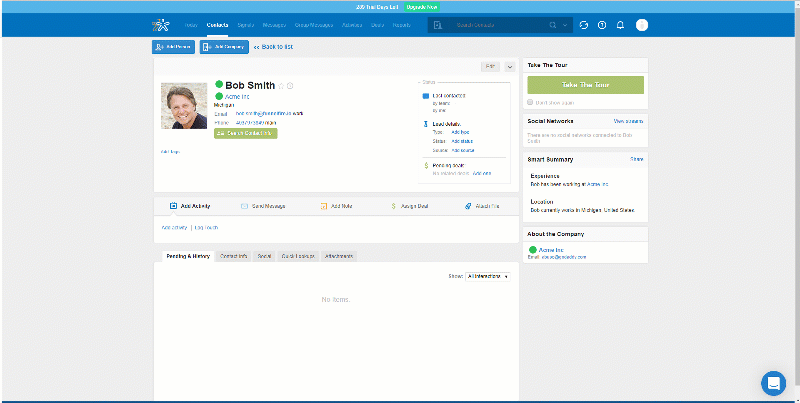Viewport: 800px width, 403px height.
Task: Open the chat support bubble
Action: (773, 383)
